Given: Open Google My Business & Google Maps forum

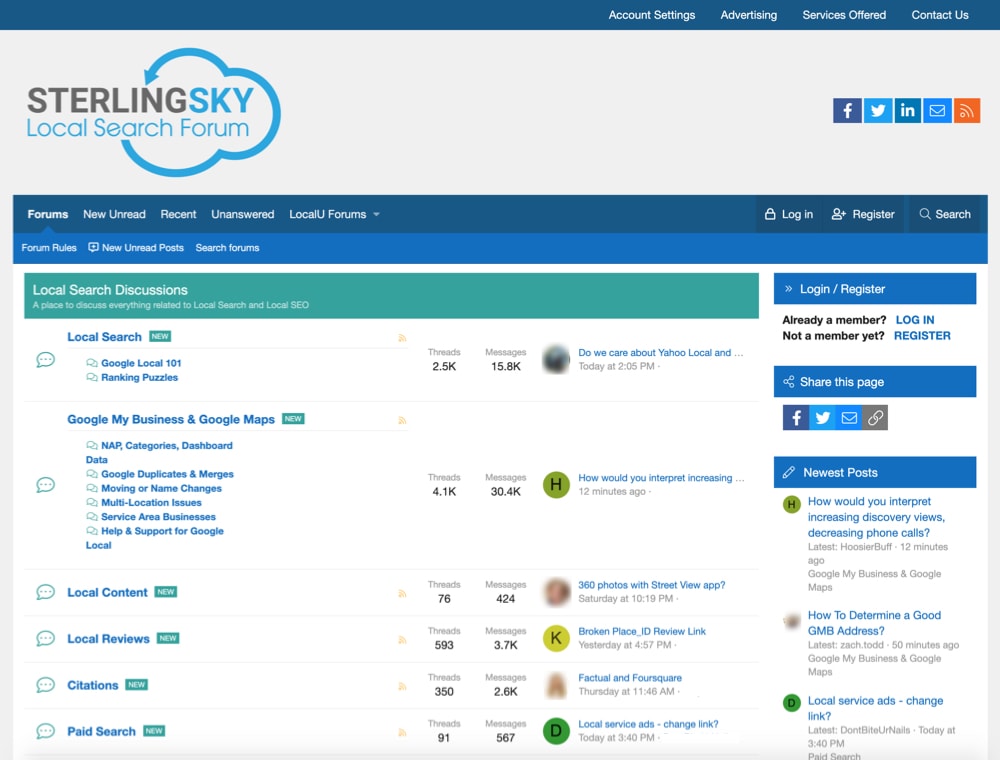Looking at the screenshot, I should (x=171, y=419).
